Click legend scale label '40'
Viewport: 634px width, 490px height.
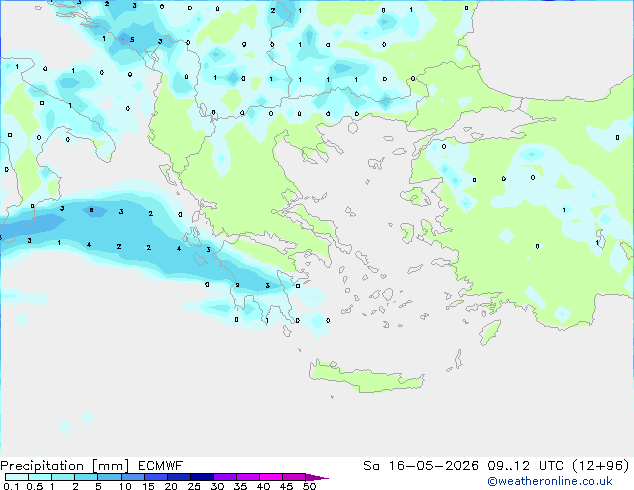pyautogui.click(x=263, y=486)
